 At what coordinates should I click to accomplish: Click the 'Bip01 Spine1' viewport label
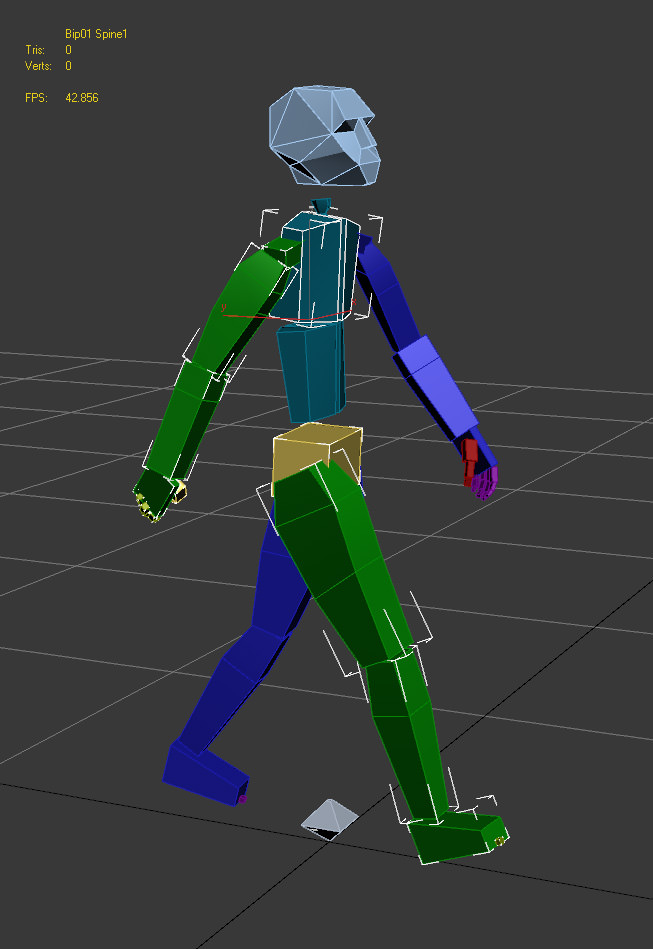coord(96,34)
